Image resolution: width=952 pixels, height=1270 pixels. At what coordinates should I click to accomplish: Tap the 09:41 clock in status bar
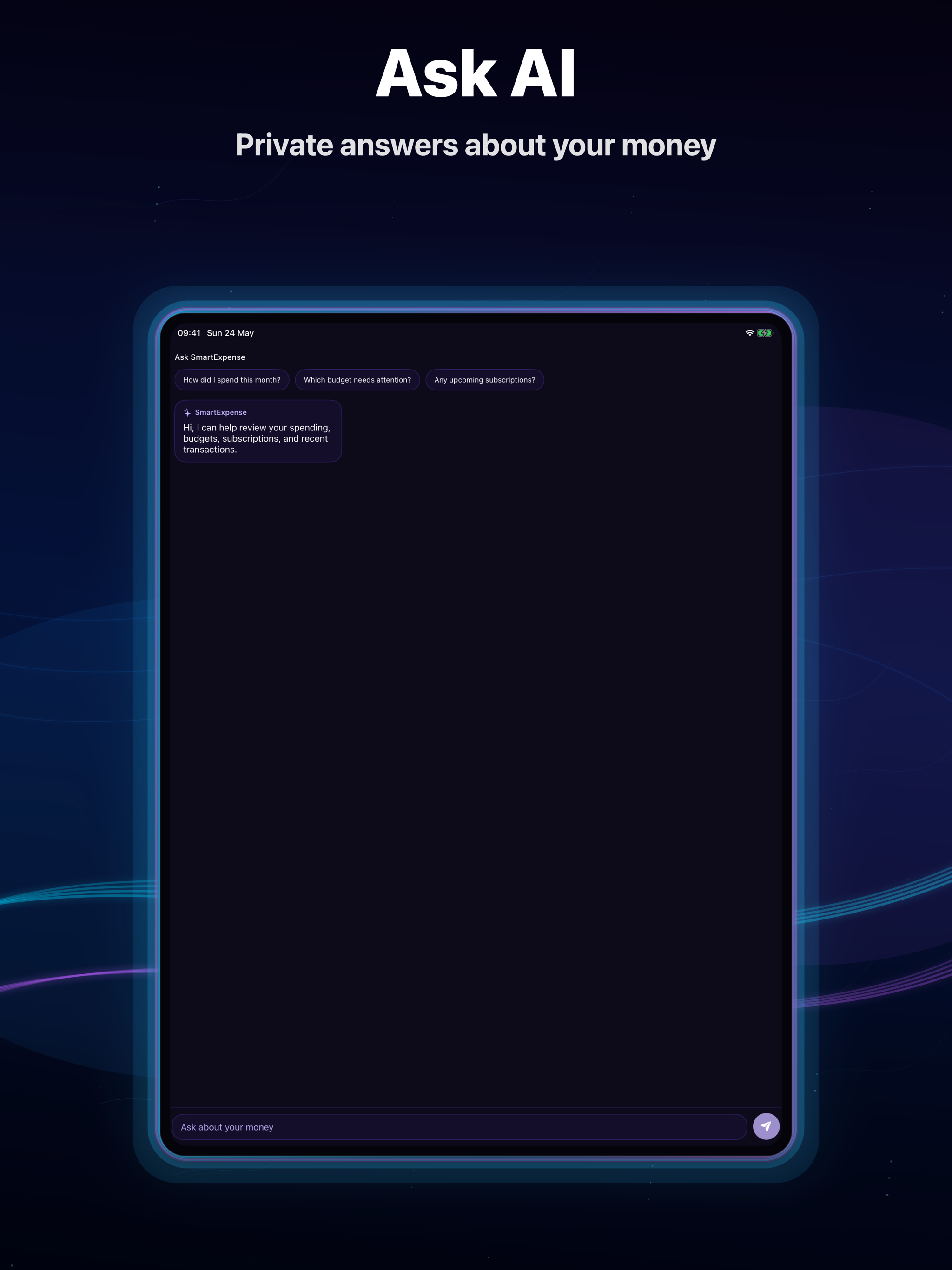point(189,333)
